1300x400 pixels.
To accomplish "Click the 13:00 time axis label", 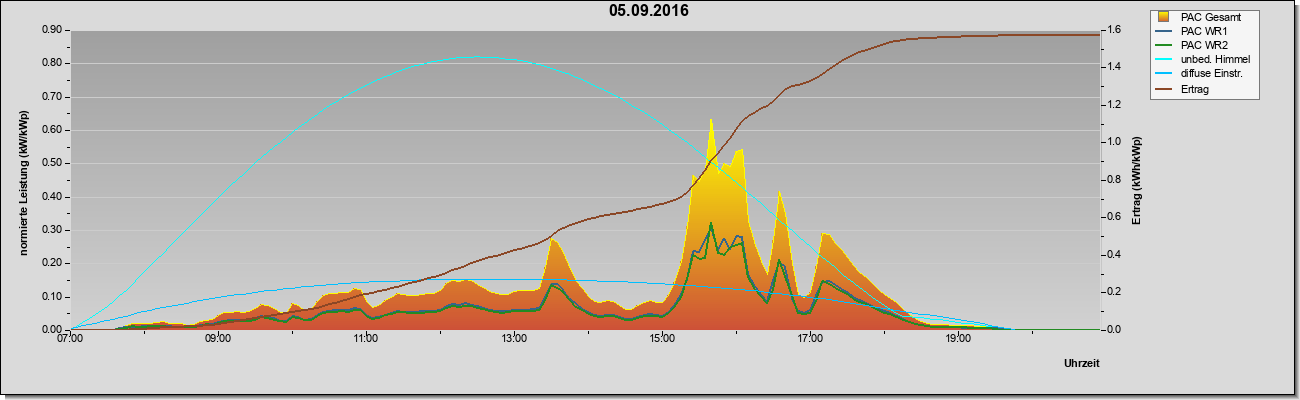I will [x=514, y=340].
